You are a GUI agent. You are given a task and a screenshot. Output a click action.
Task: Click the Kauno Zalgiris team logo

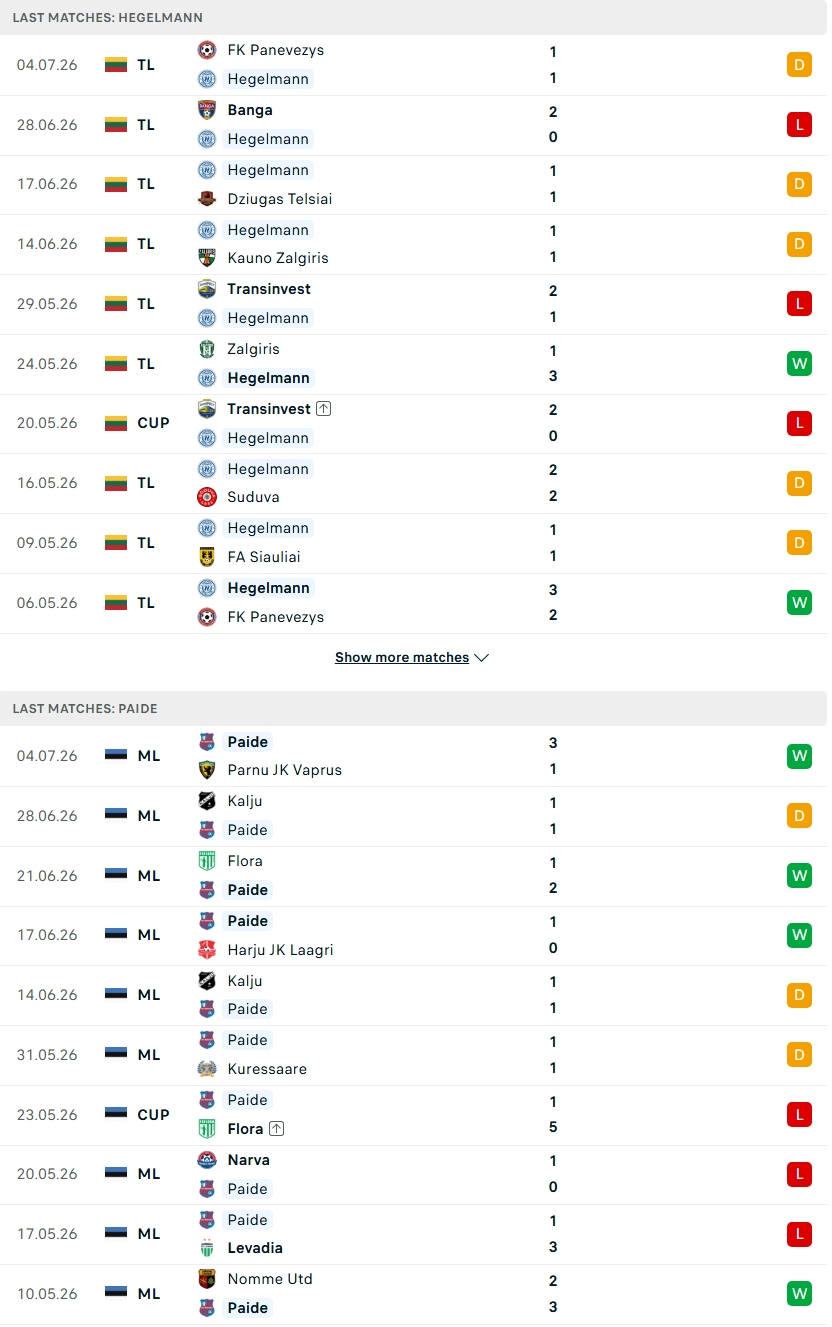[207, 257]
